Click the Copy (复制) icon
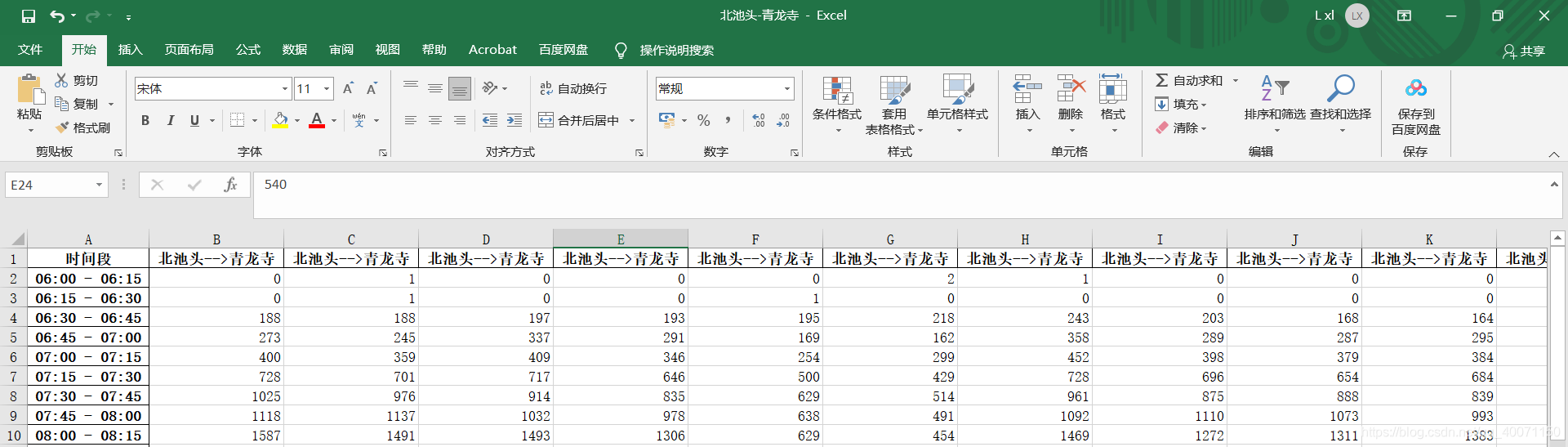1568x447 pixels. coord(61,104)
